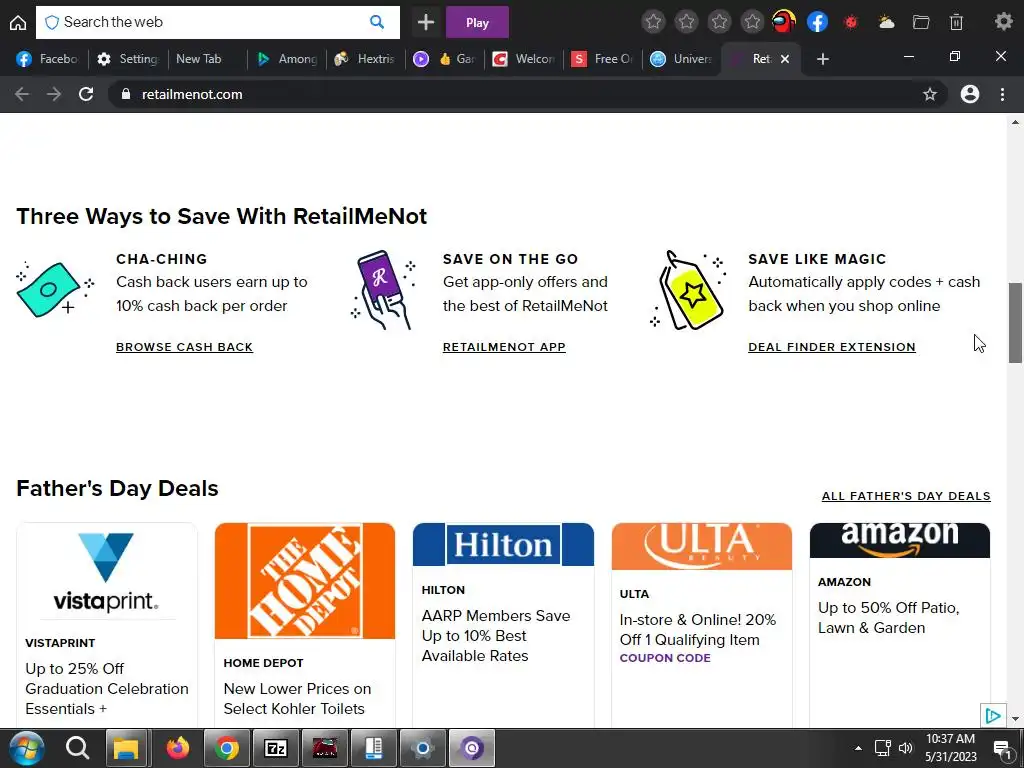Switch to the Welcome tab
Image resolution: width=1024 pixels, height=768 pixels.
coord(524,59)
